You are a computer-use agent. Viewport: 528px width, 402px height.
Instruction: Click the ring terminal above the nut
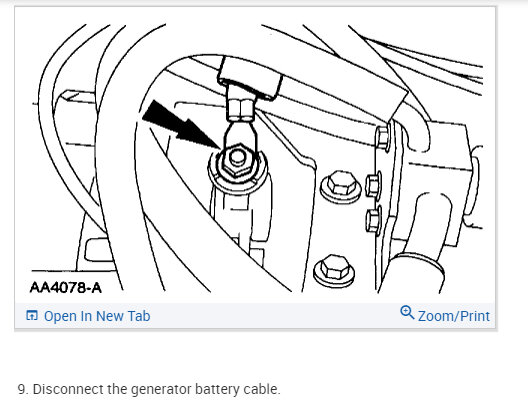click(x=239, y=135)
